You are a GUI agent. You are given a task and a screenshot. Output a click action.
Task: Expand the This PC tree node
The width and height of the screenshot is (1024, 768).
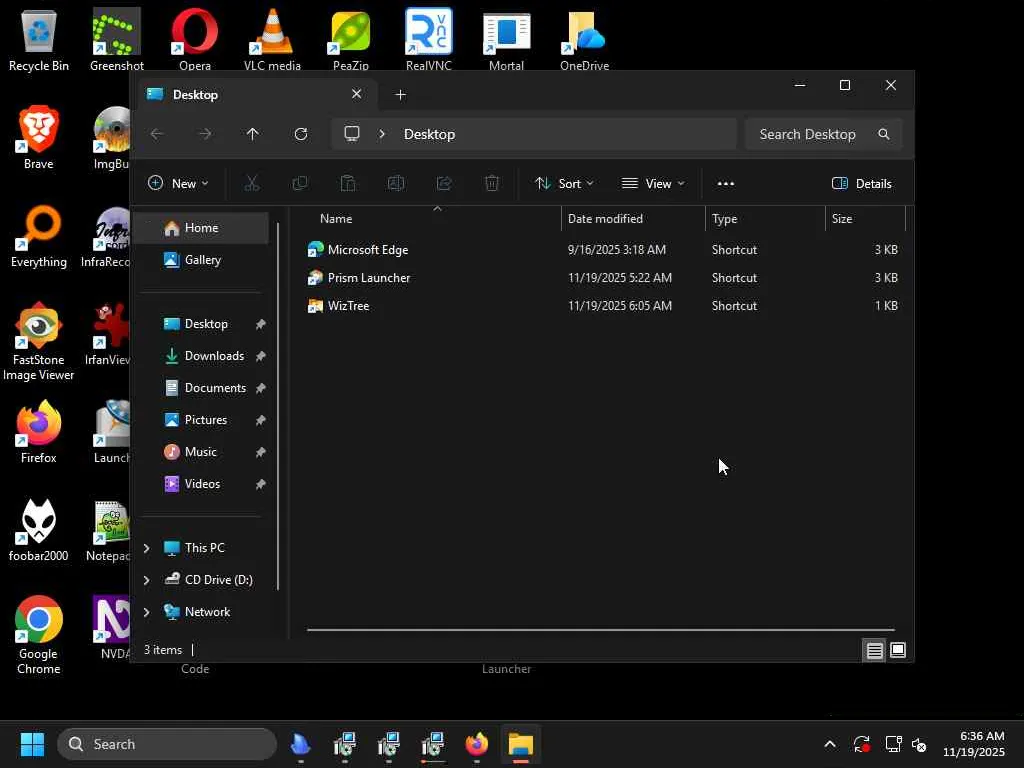pyautogui.click(x=147, y=548)
